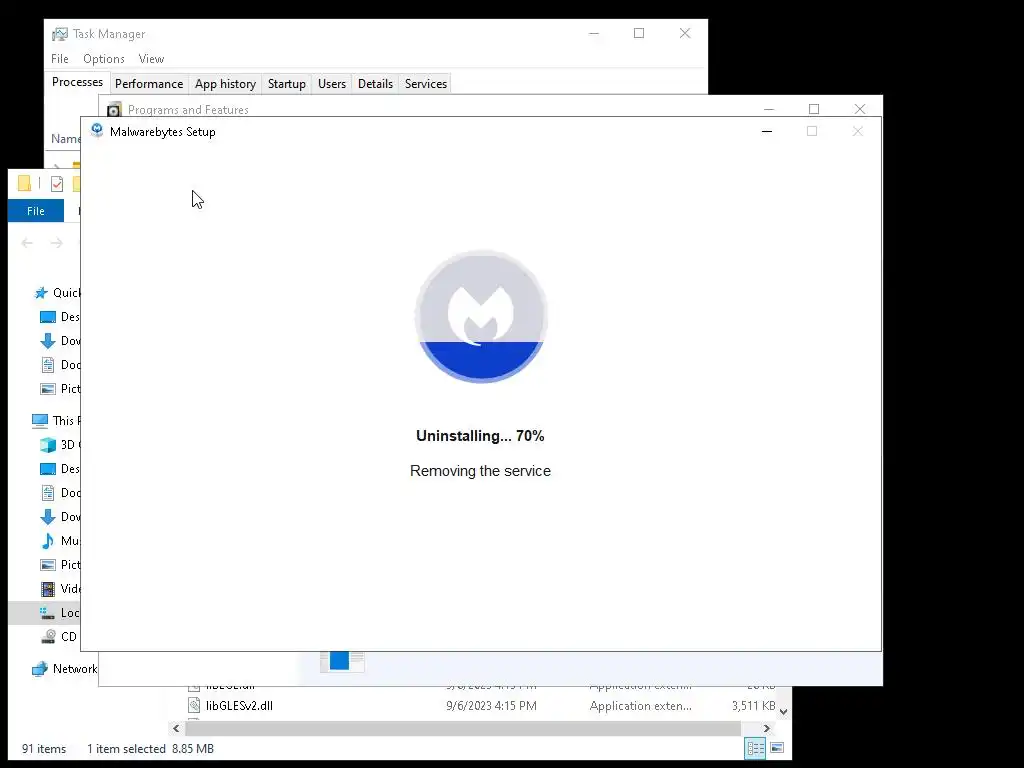The height and width of the screenshot is (768, 1024).
Task: Click the vertical scrollbar down arrow
Action: (784, 712)
